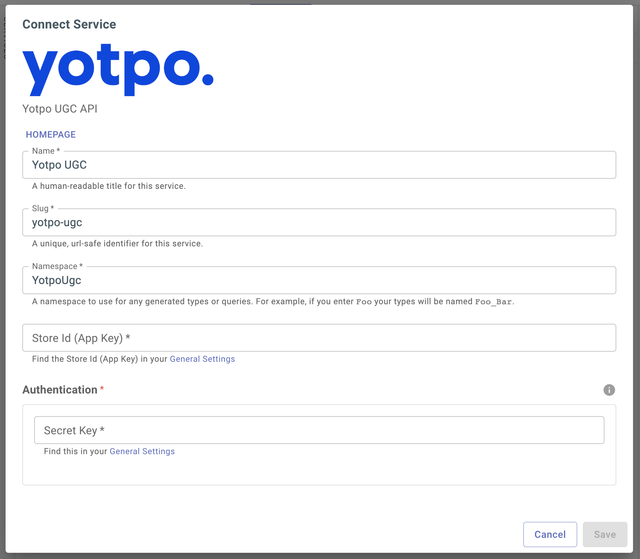Click the disabled Save button
Image resolution: width=640 pixels, height=559 pixels.
605,534
